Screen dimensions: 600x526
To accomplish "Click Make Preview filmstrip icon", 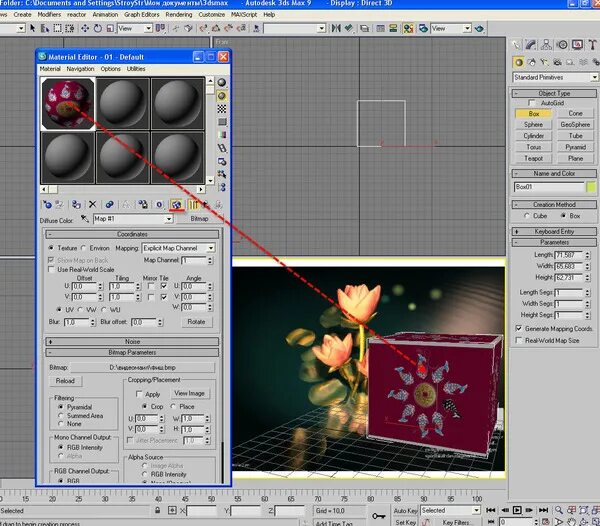I will point(222,148).
